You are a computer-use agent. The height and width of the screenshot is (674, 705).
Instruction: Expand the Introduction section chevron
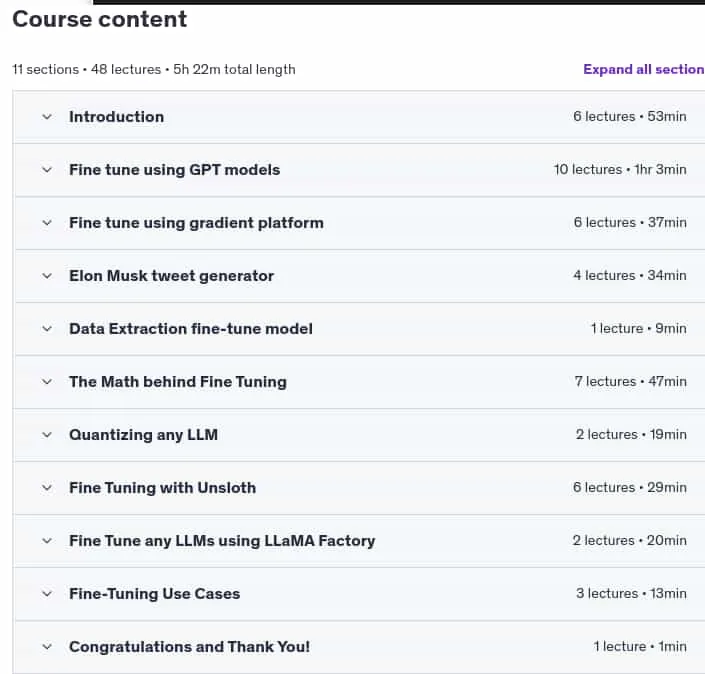point(47,117)
